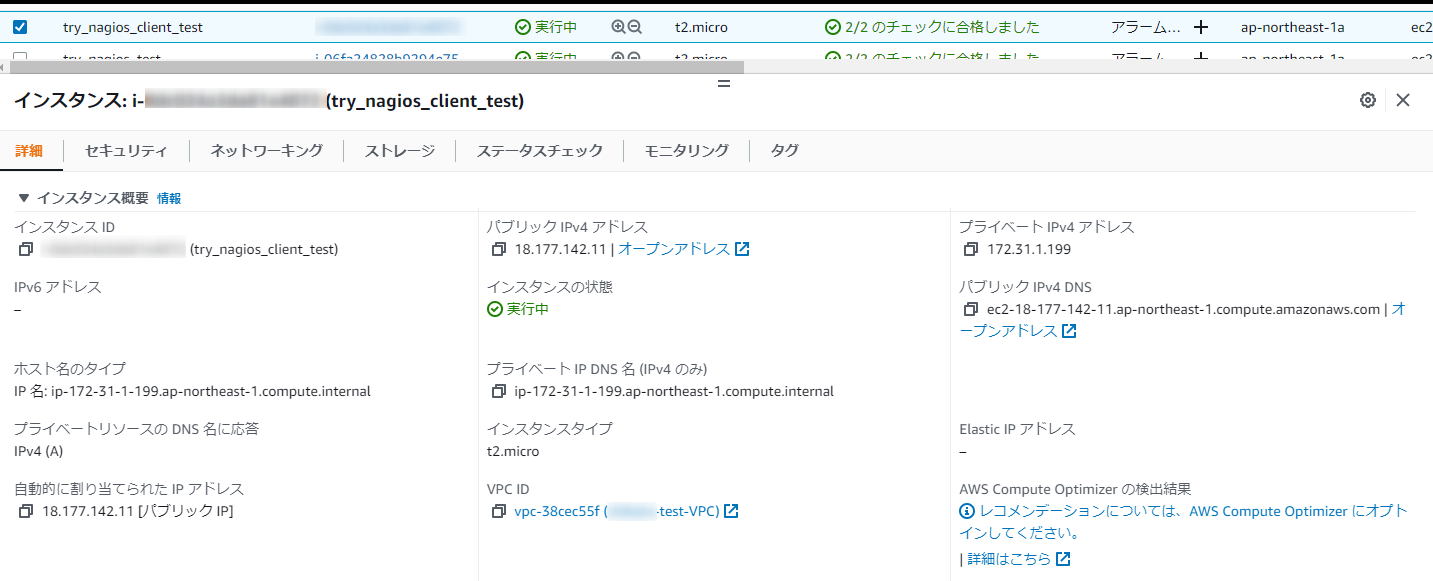Click the host name IP 名 value
1433x581 pixels.
pyautogui.click(x=192, y=391)
